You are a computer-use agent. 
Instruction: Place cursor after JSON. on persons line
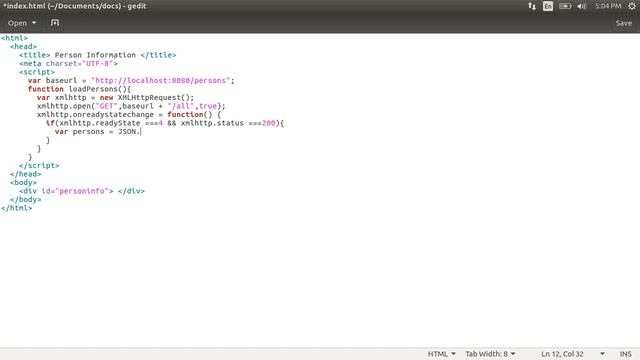click(x=140, y=131)
